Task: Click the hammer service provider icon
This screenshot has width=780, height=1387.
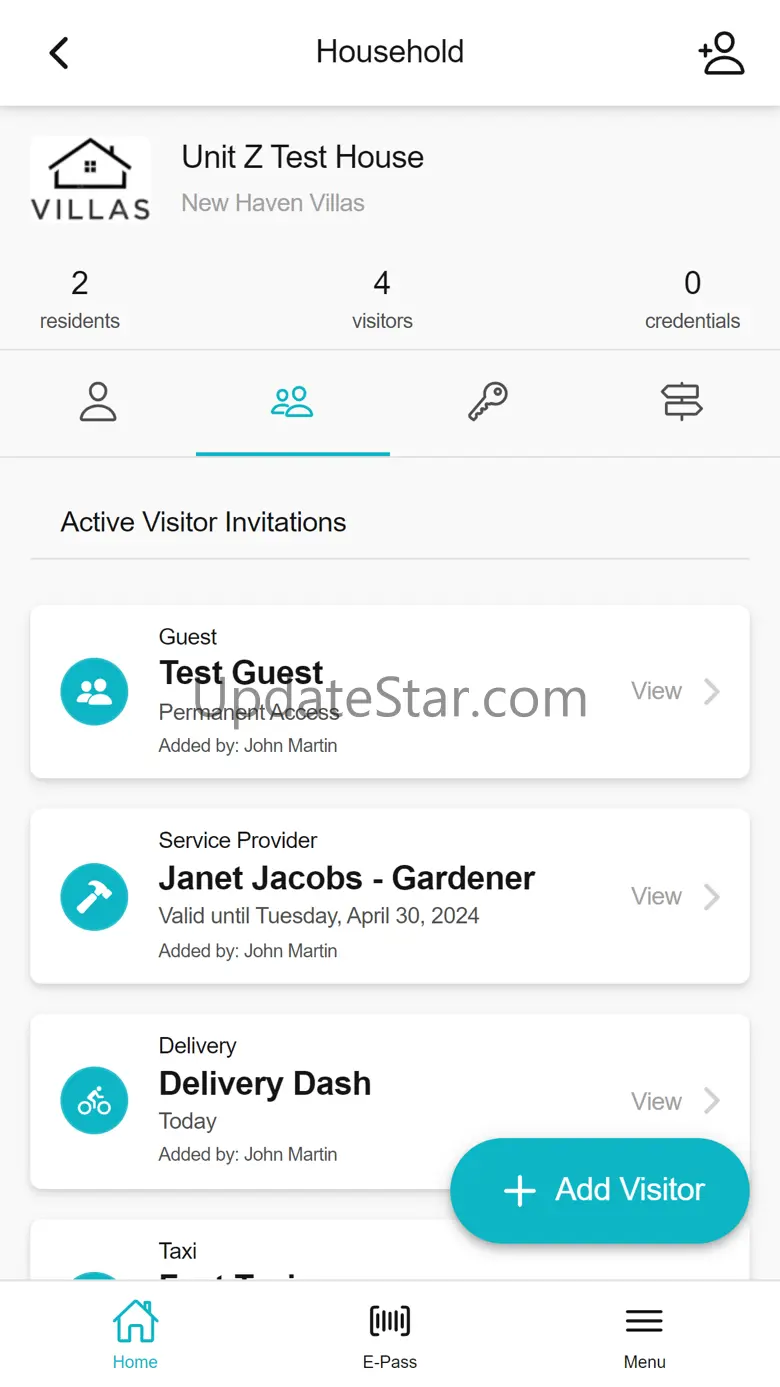Action: [x=94, y=897]
